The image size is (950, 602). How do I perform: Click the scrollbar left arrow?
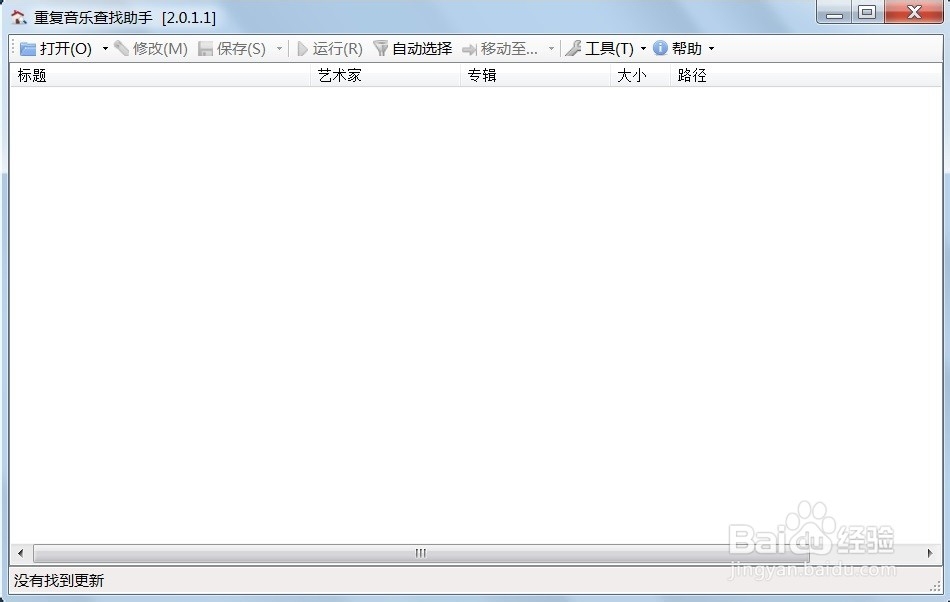point(21,553)
